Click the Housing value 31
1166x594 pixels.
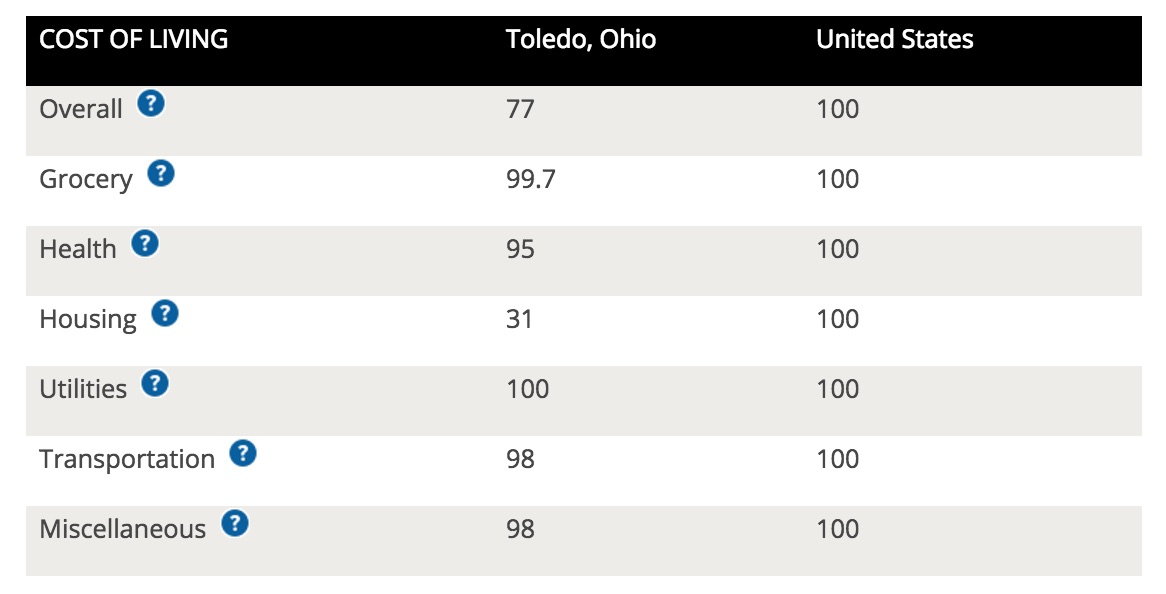point(520,319)
